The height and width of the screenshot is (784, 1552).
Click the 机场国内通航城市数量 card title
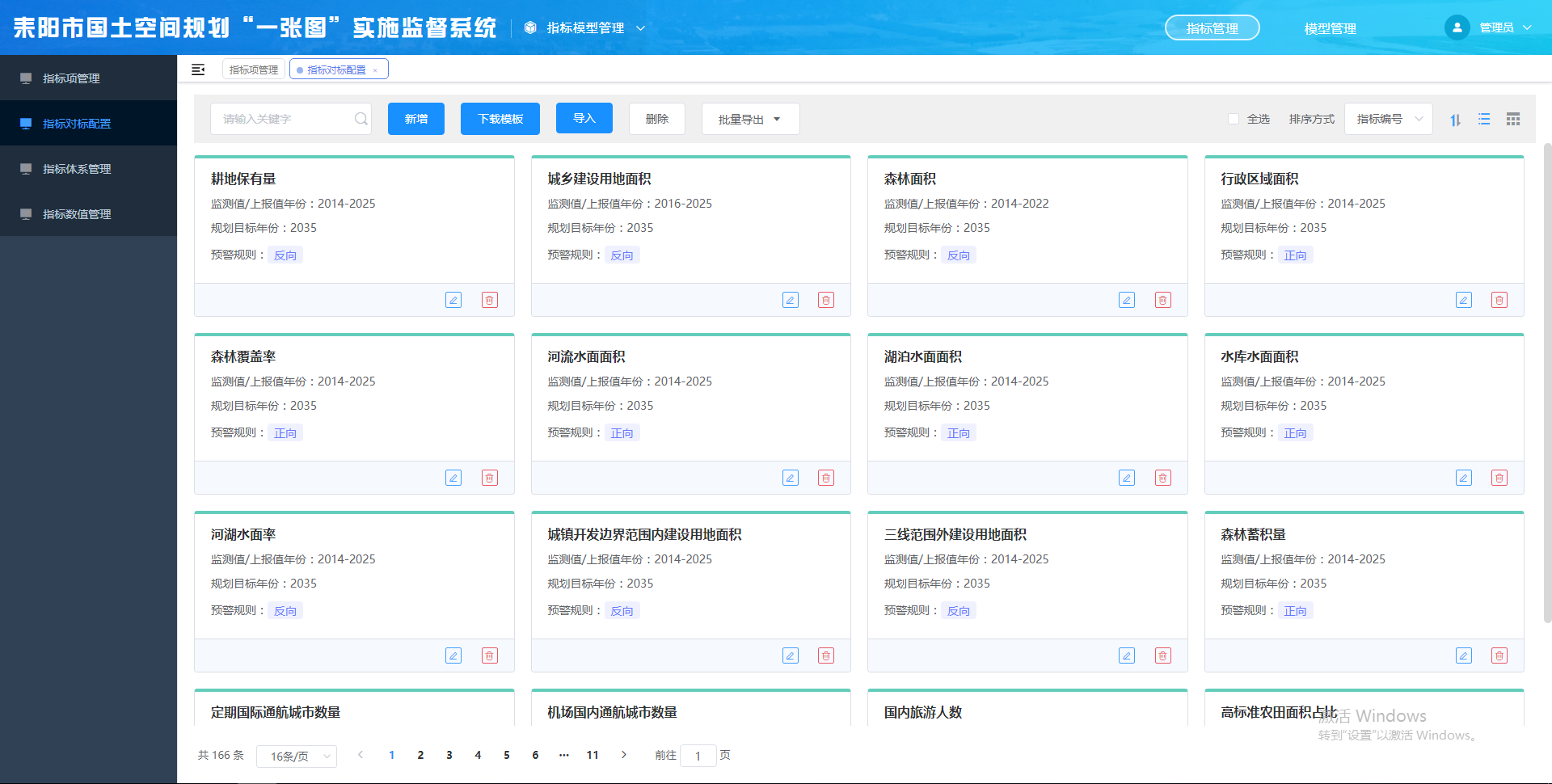(x=612, y=712)
